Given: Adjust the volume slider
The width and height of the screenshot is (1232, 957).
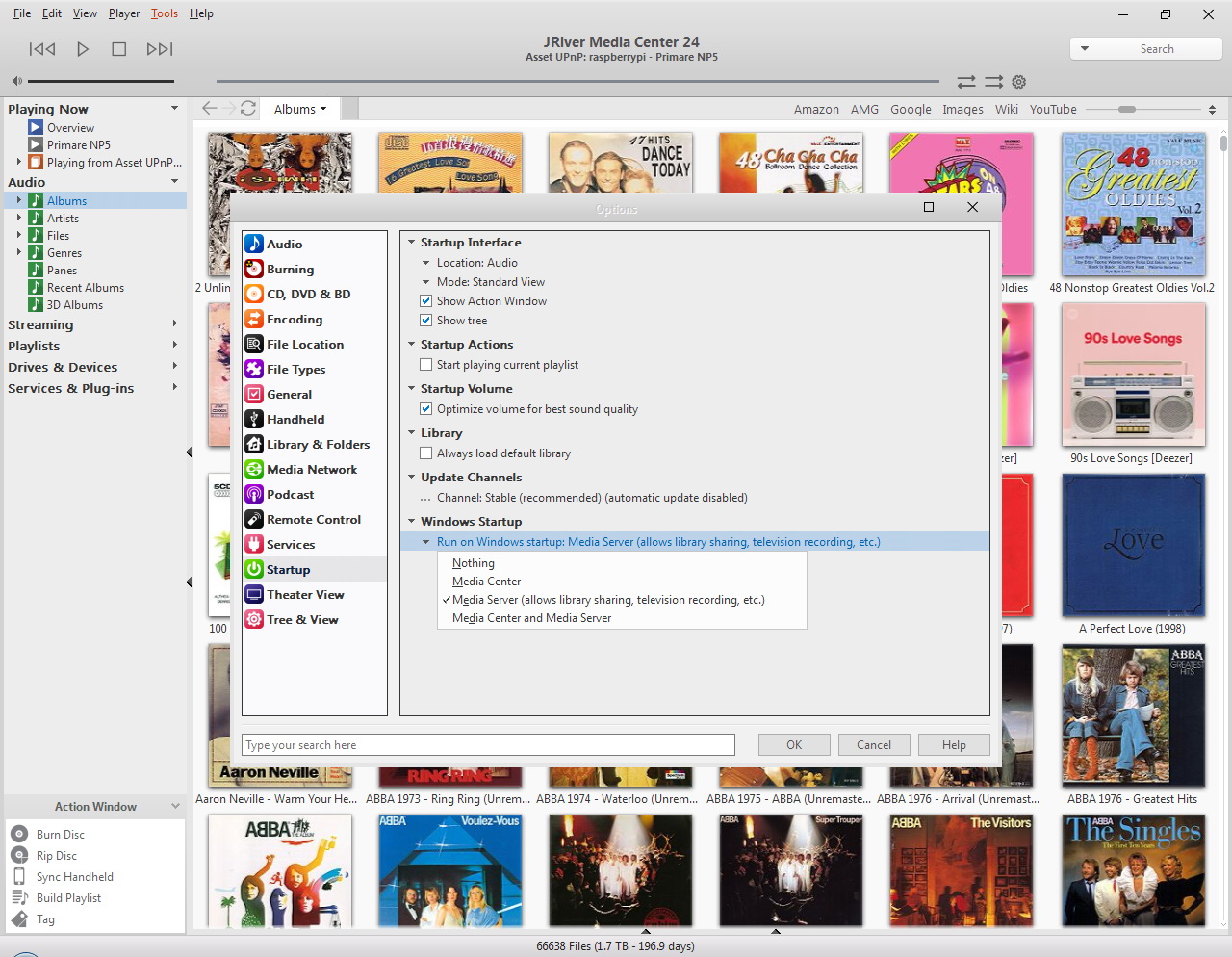Looking at the screenshot, I should [100, 81].
